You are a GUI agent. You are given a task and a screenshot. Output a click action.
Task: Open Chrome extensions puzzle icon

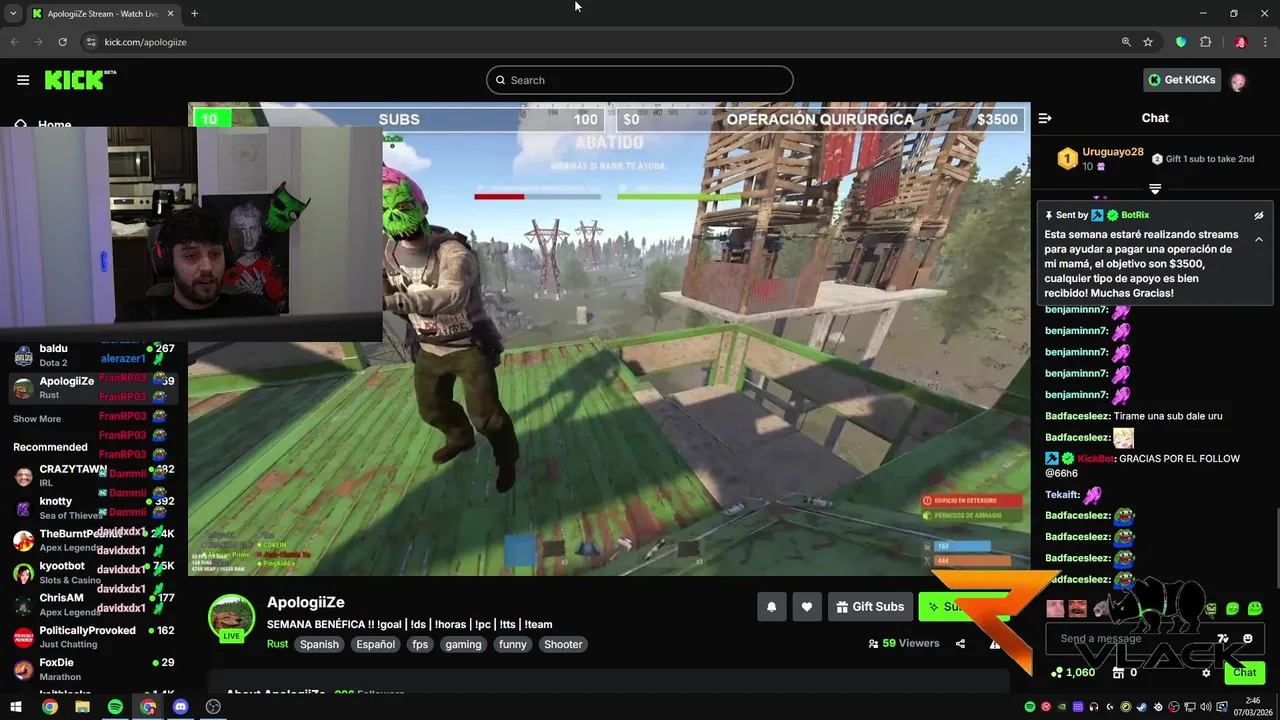tap(1205, 42)
